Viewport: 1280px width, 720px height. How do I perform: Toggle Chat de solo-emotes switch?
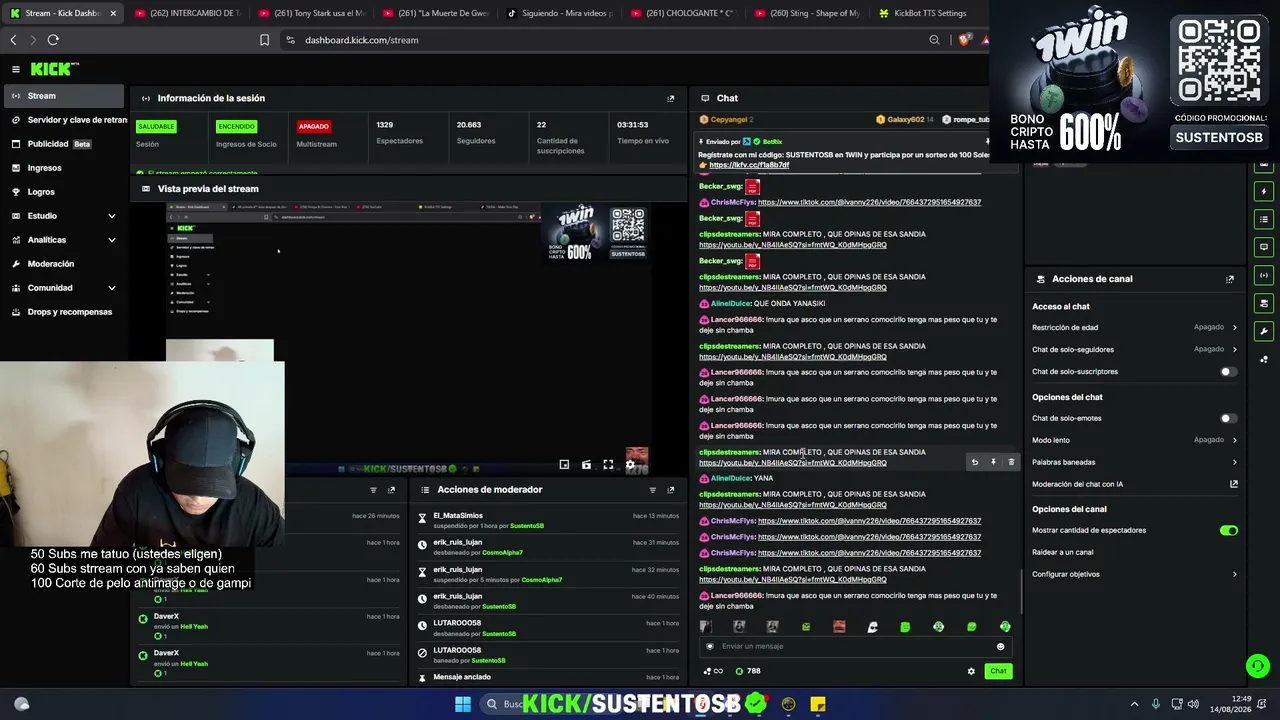[1228, 418]
